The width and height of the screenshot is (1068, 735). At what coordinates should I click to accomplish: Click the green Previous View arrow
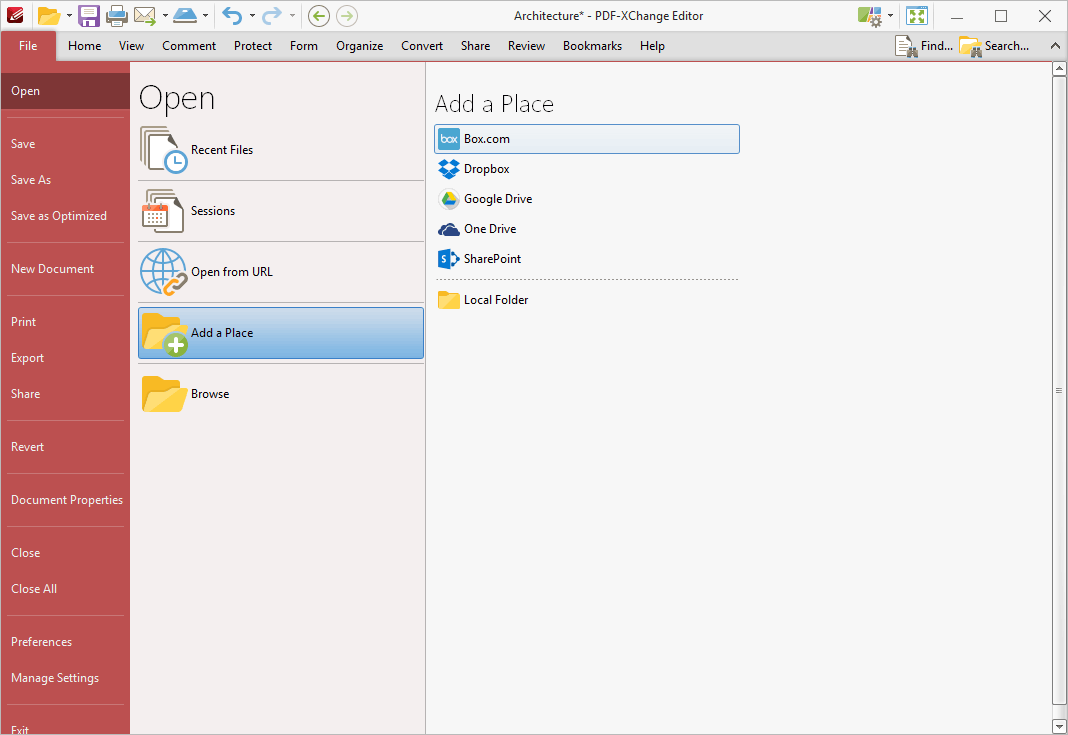coord(319,16)
